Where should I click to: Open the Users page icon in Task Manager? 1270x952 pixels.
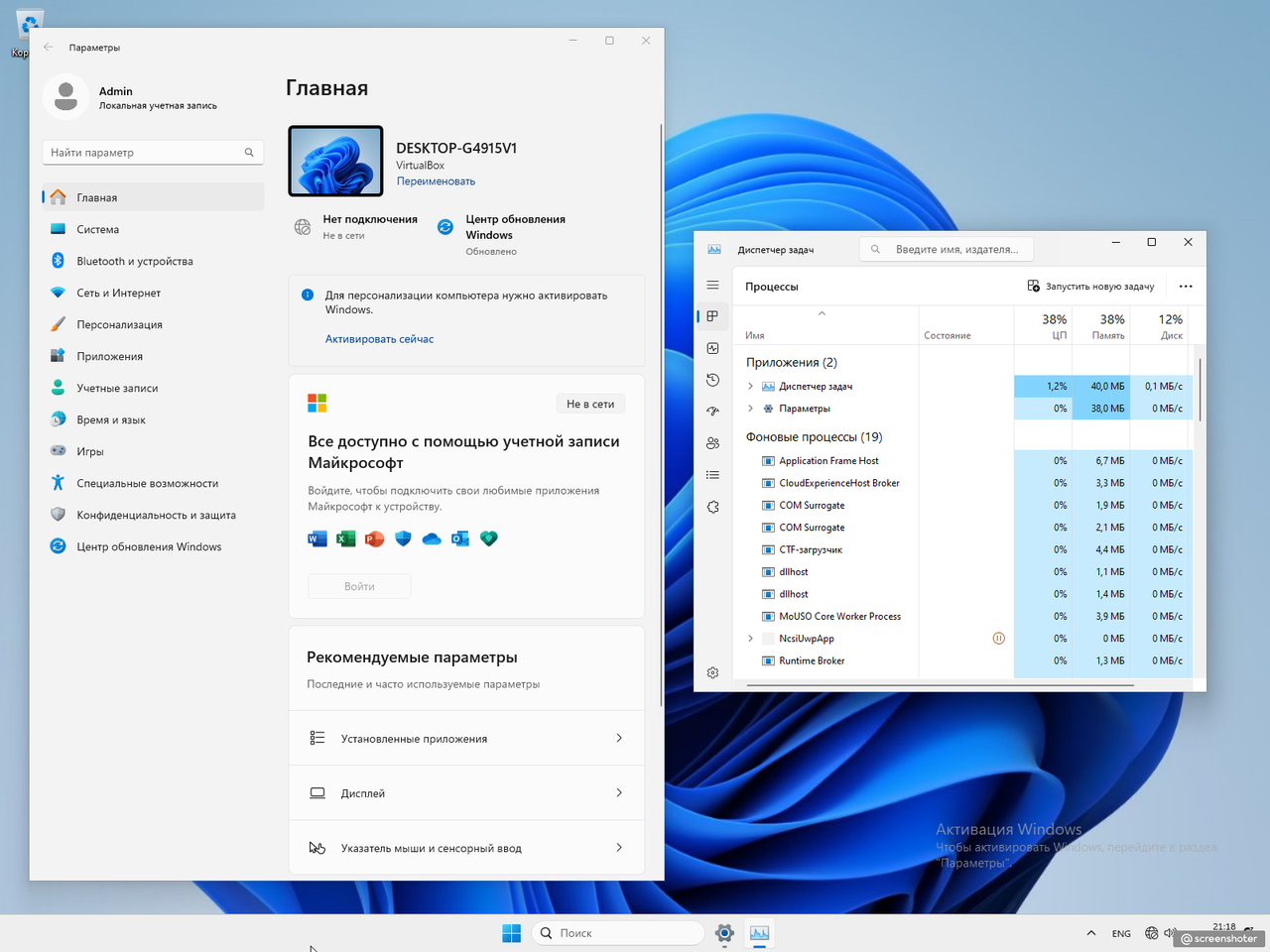click(x=712, y=443)
